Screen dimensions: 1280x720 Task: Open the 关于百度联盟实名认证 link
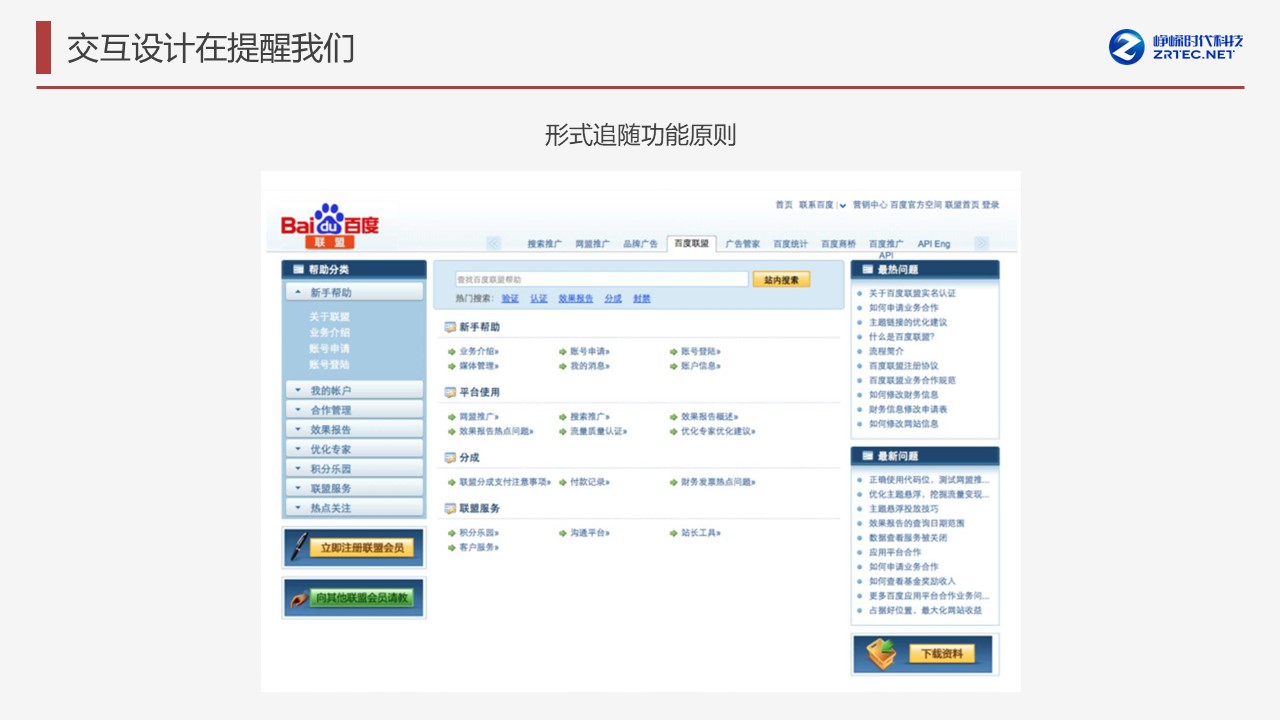click(912, 294)
